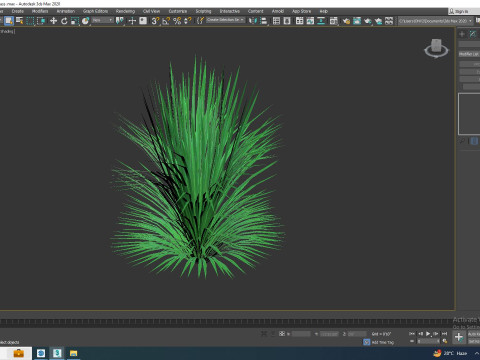This screenshot has width=480, height=360.
Task: Open weather widget in the system tray
Action: (451, 353)
